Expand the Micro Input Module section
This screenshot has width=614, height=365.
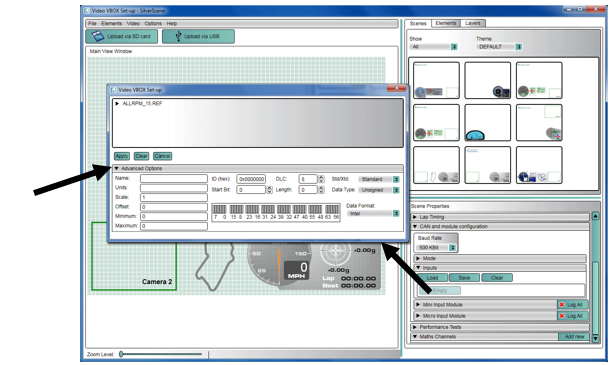(418, 316)
